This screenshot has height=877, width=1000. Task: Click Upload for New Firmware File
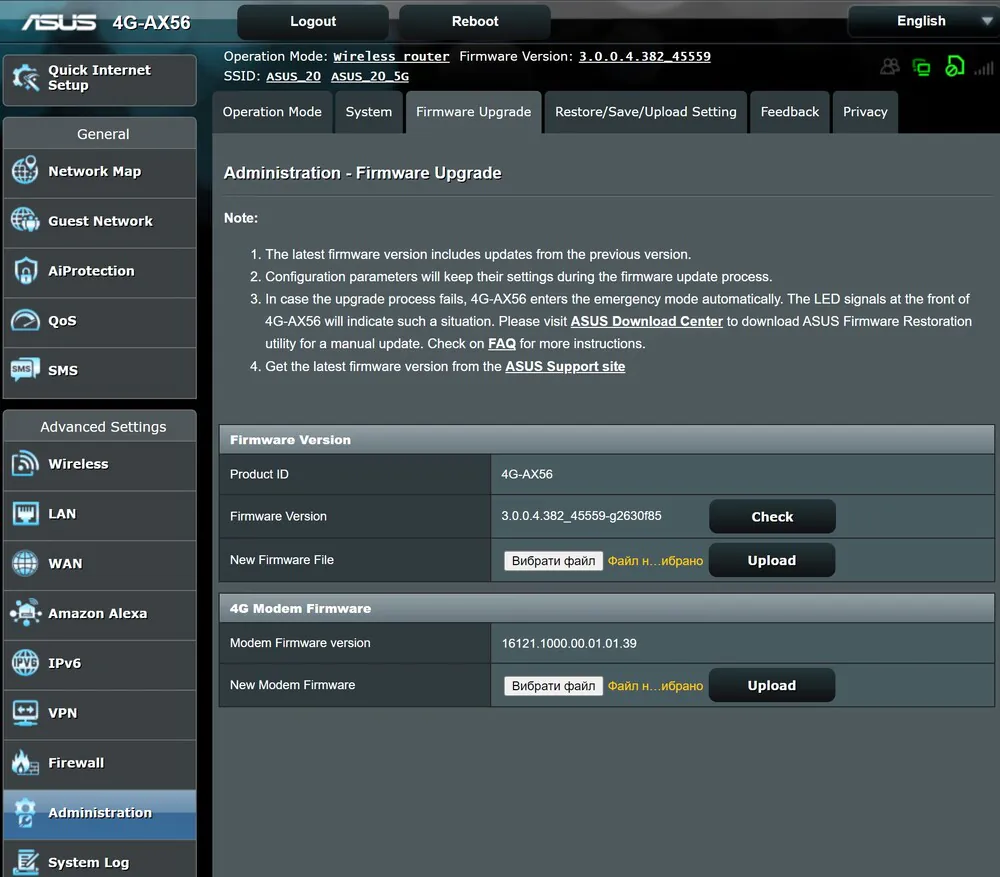point(772,560)
